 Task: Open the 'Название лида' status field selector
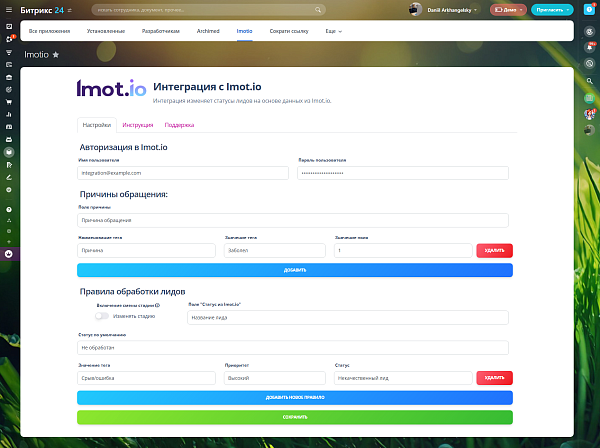coord(348,318)
